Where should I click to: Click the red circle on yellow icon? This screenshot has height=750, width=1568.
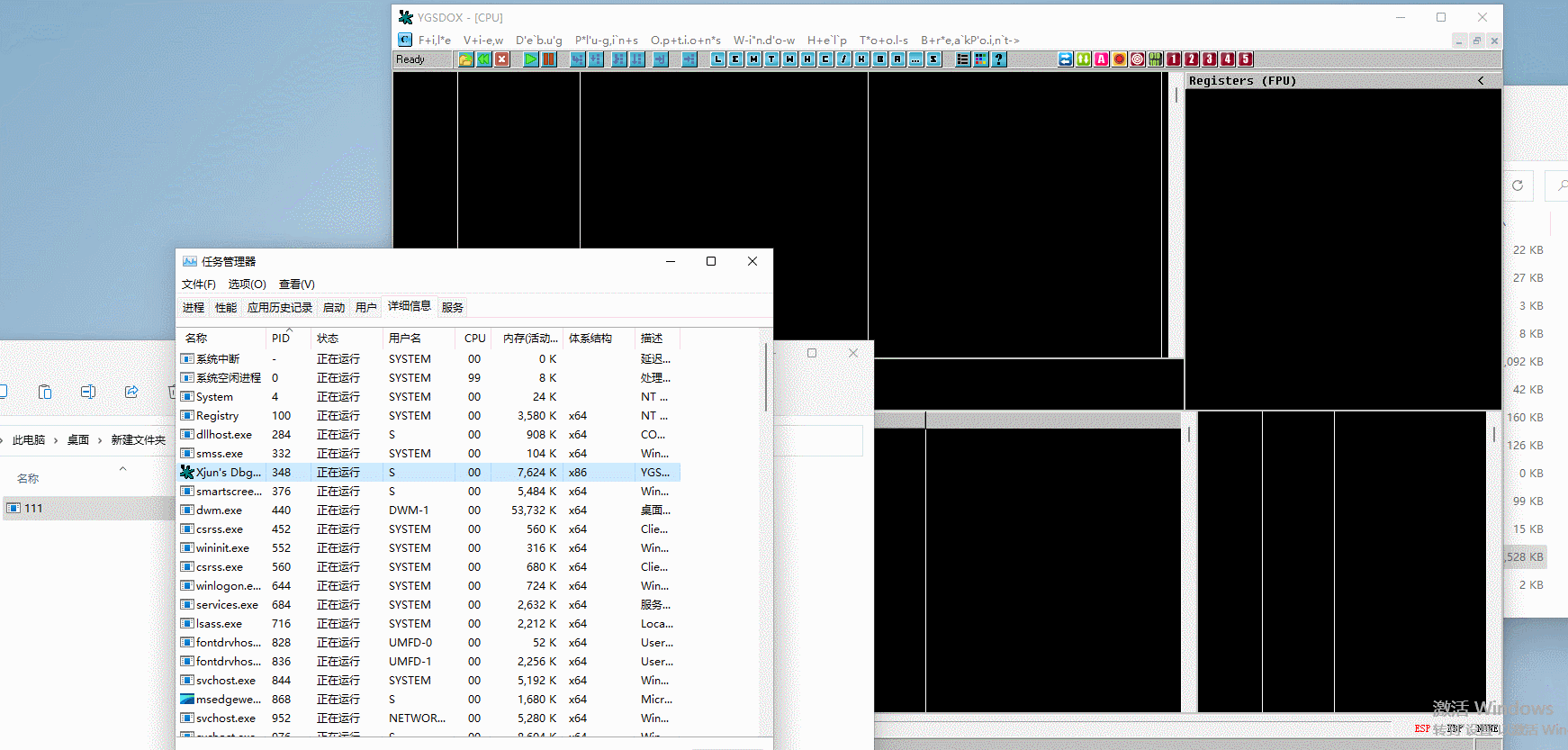pyautogui.click(x=1120, y=59)
